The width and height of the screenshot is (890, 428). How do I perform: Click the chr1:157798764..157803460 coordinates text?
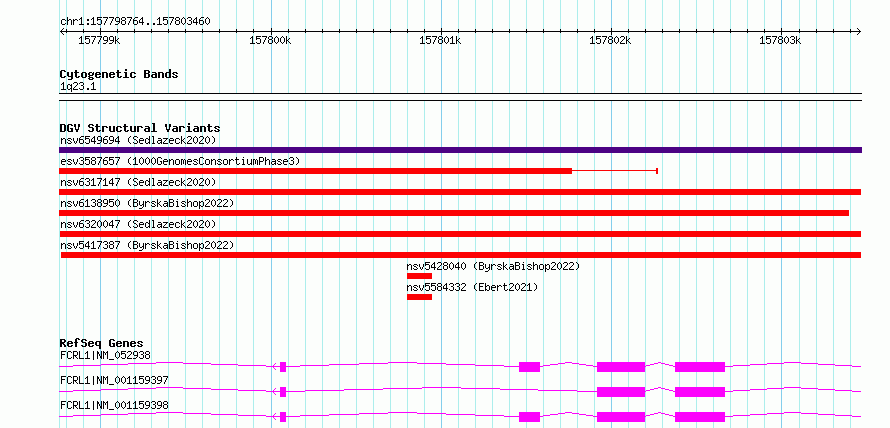click(x=135, y=22)
